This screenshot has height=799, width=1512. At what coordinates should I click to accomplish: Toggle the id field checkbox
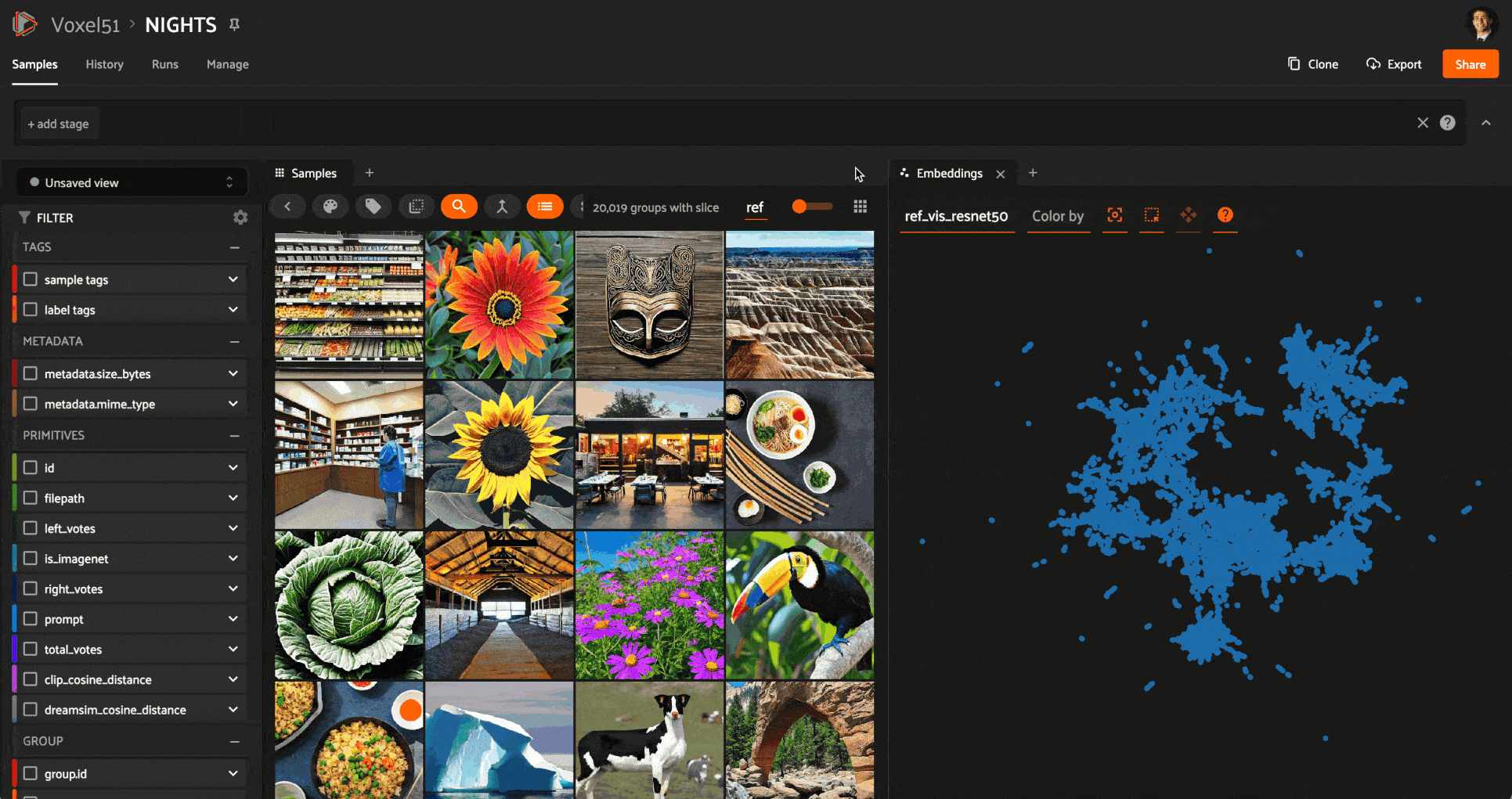point(31,467)
